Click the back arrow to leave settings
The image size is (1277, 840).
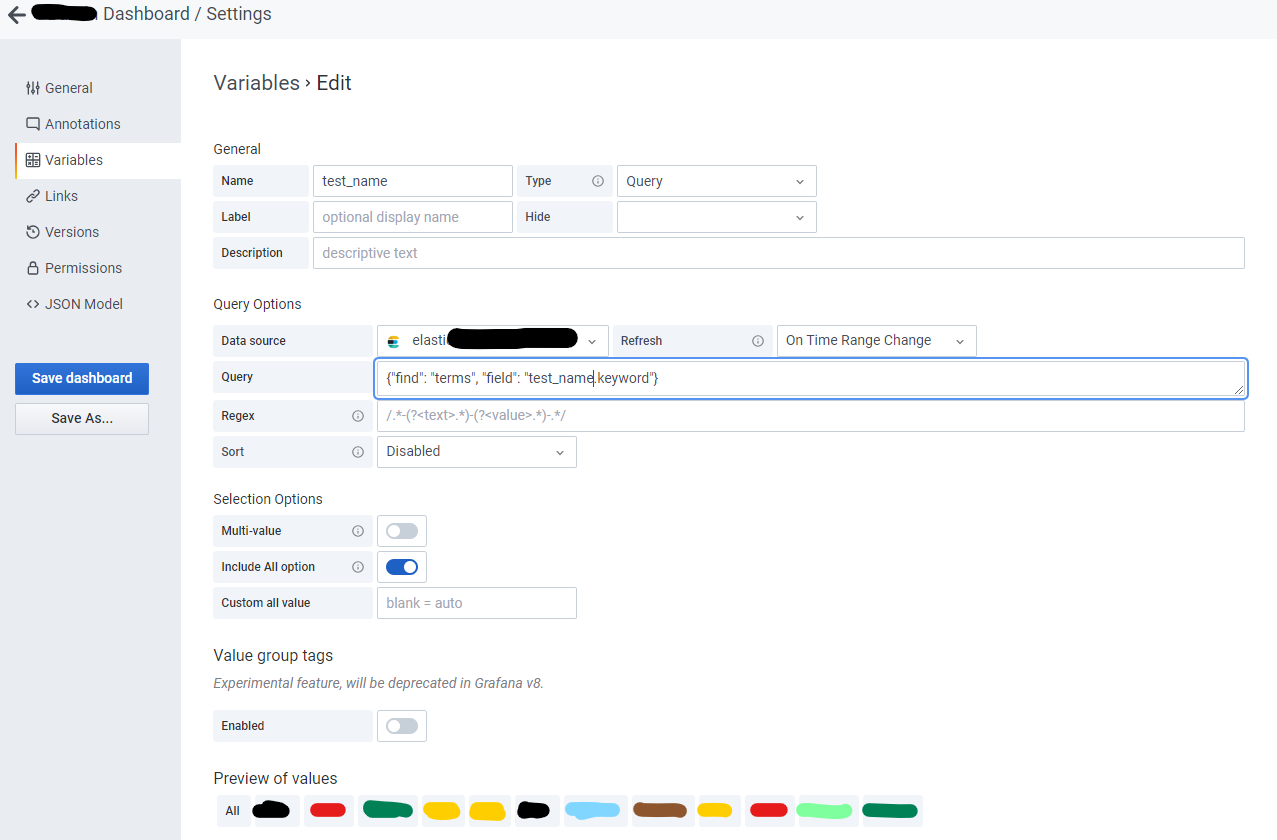[x=14, y=13]
